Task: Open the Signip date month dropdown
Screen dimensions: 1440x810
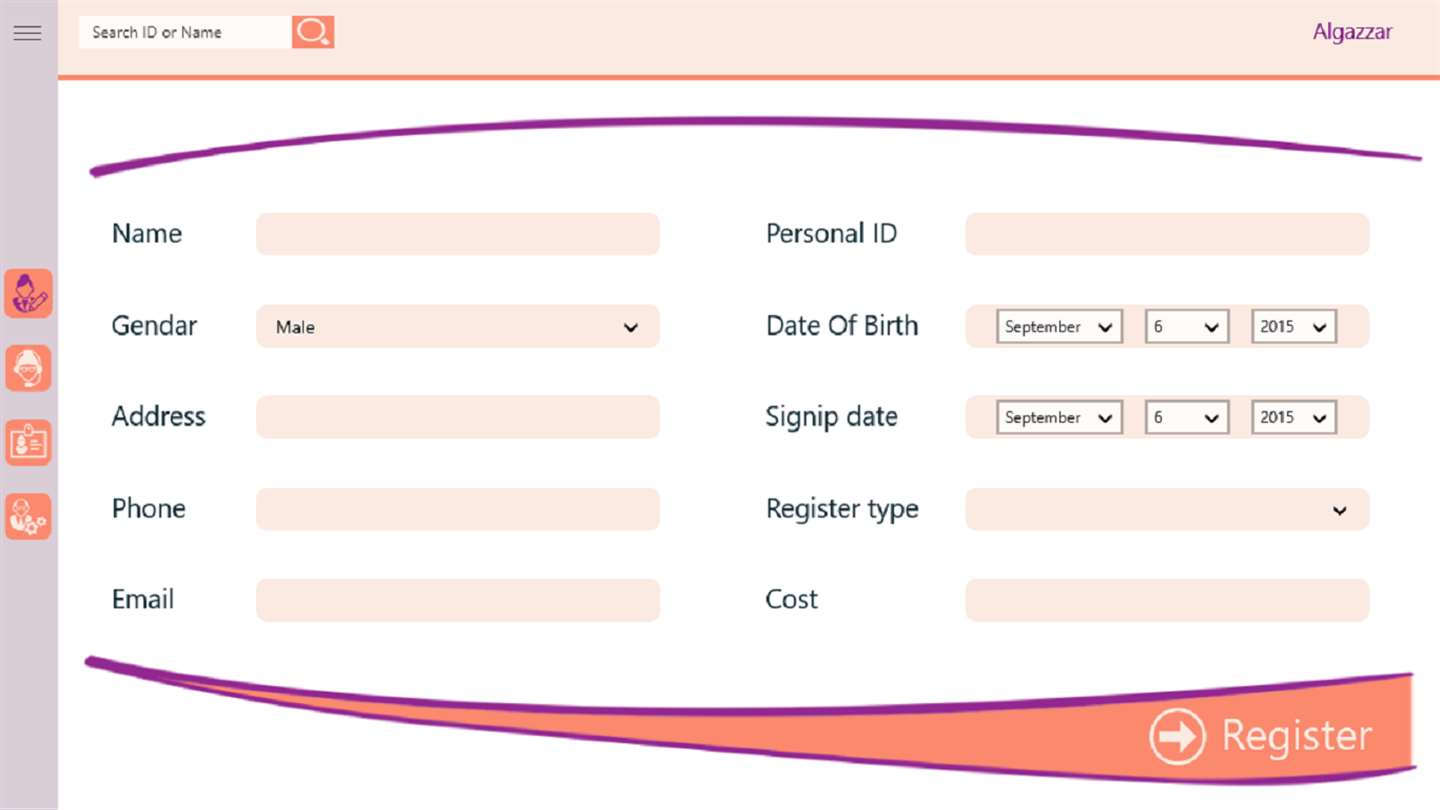Action: (x=1059, y=418)
